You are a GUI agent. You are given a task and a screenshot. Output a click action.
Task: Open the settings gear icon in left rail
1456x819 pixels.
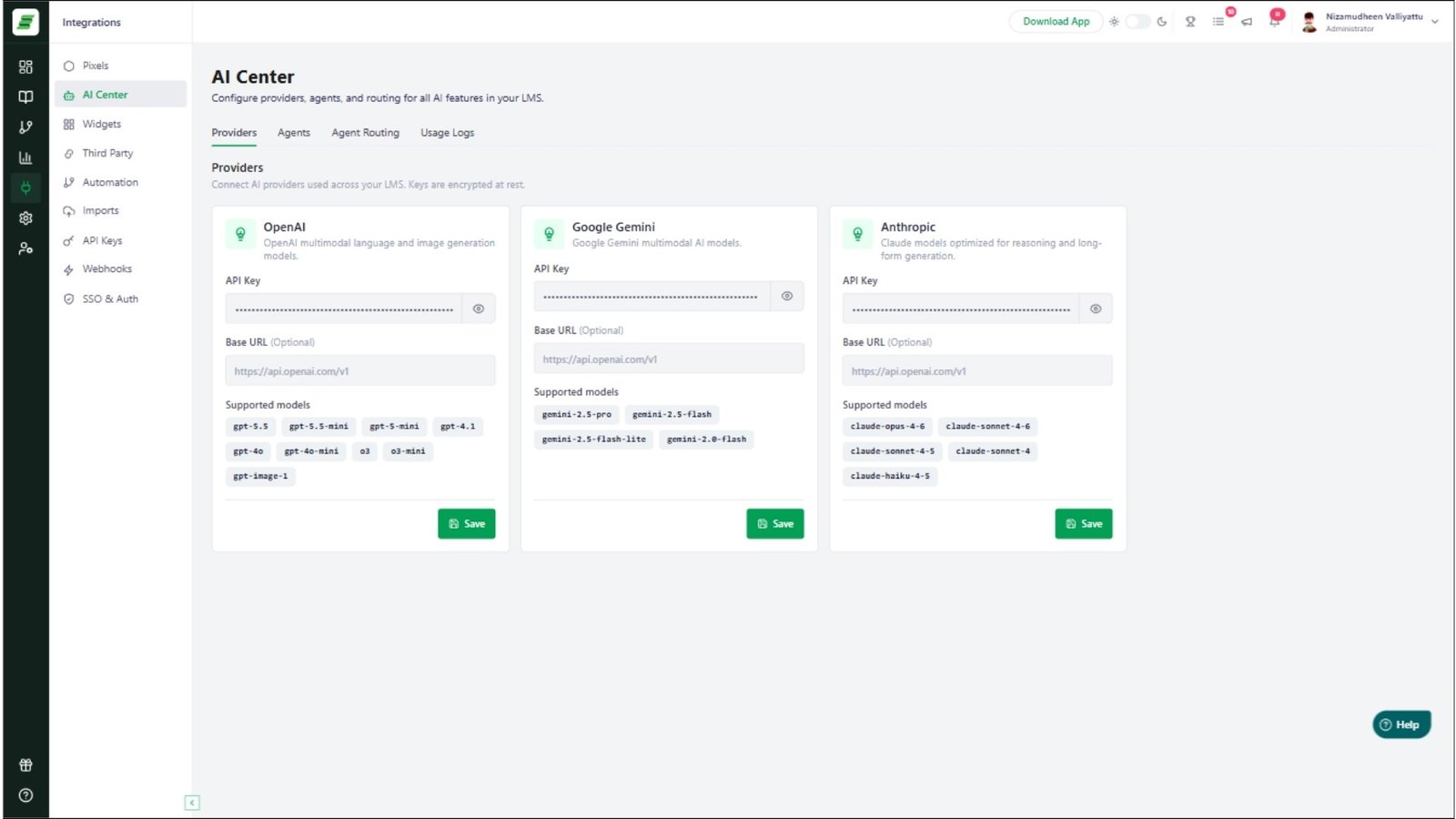coord(25,218)
